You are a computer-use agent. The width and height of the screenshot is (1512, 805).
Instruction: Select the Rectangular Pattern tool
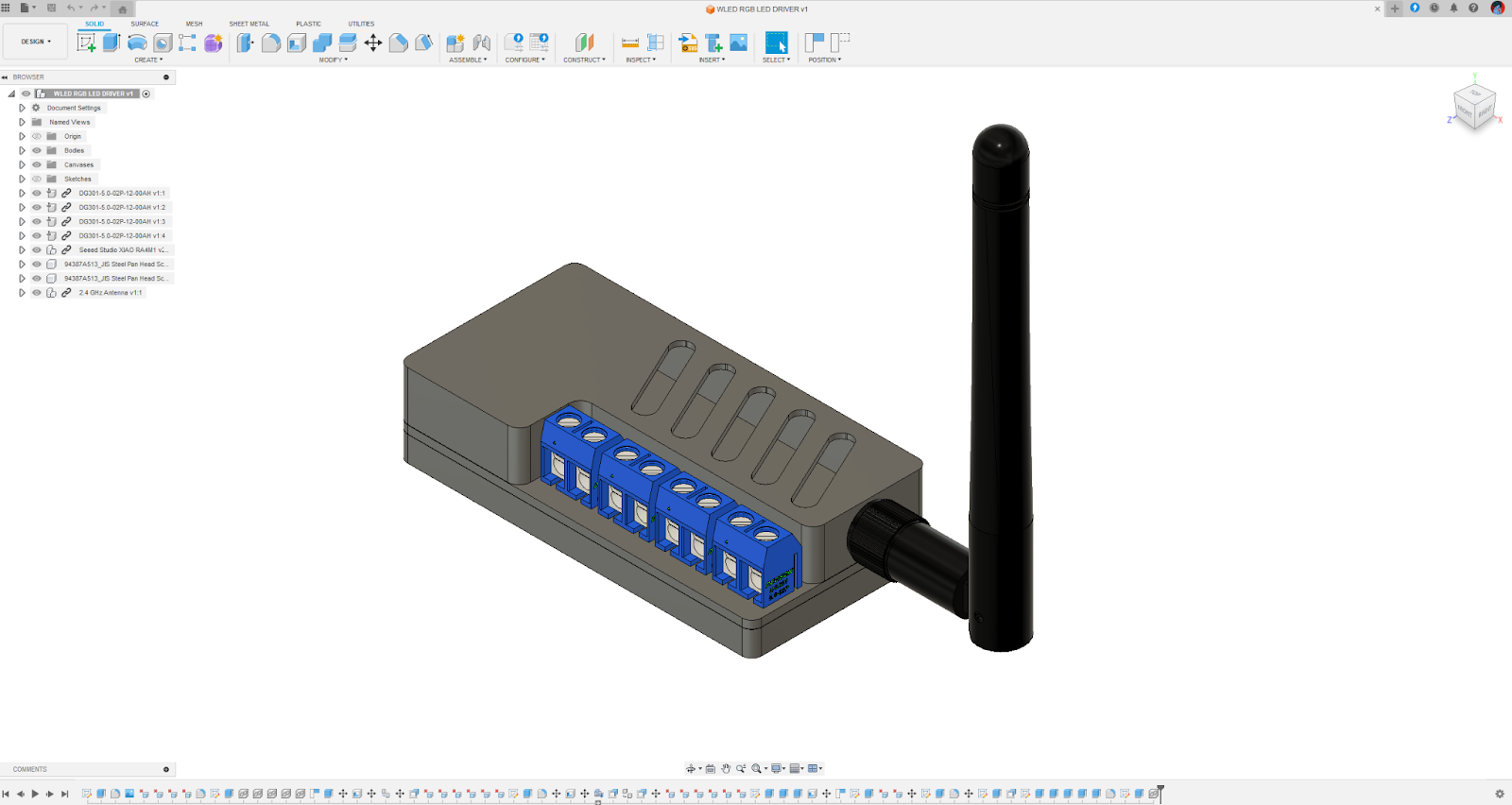[187, 43]
